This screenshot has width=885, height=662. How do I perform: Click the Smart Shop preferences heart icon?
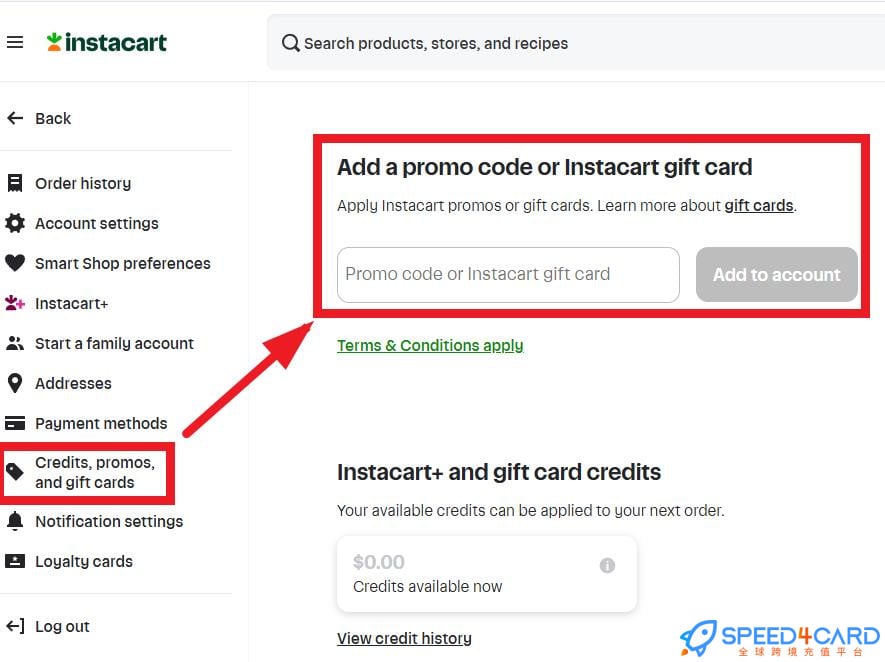coord(16,263)
